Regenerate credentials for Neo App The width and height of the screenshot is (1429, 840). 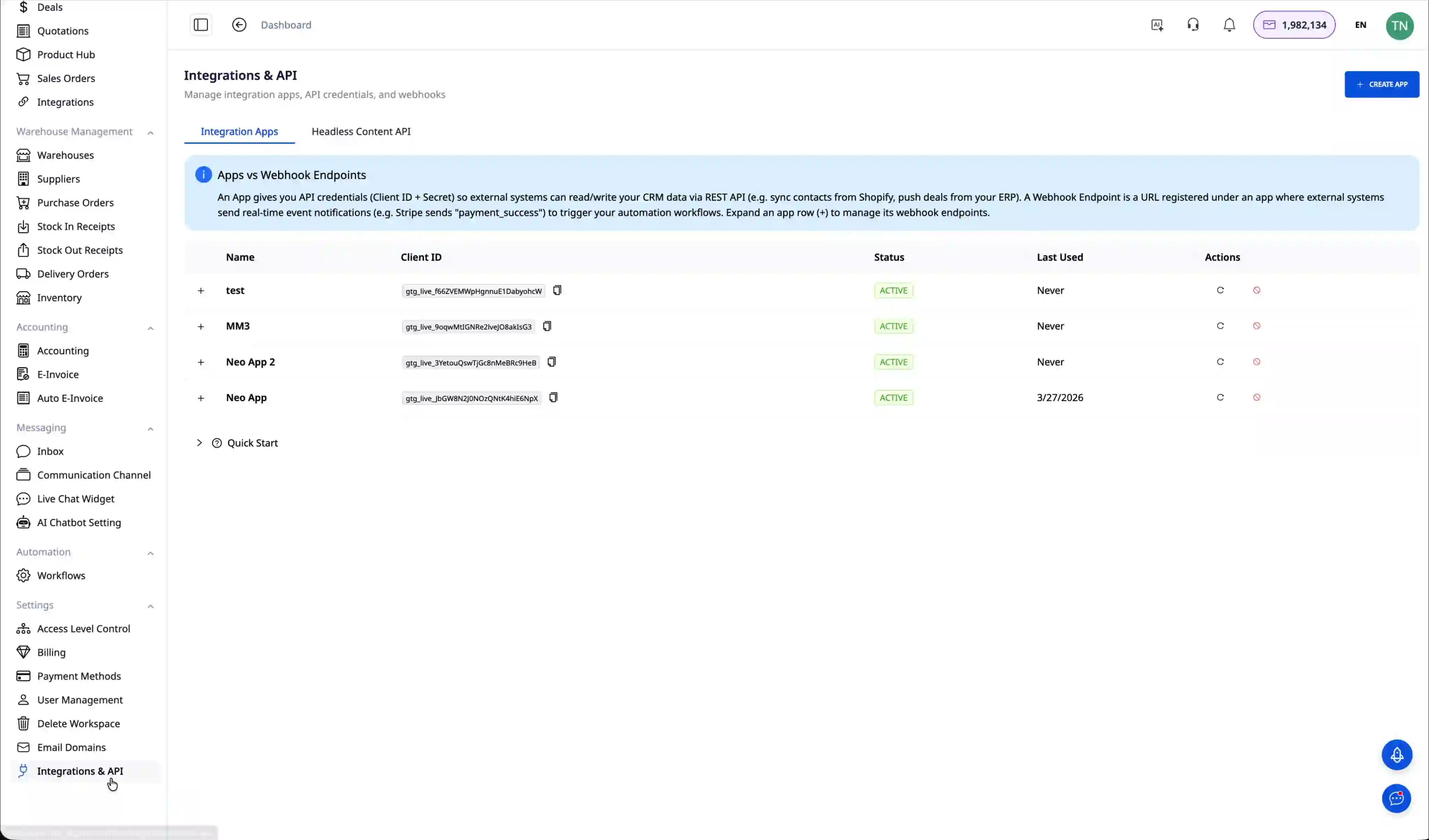click(x=1221, y=397)
